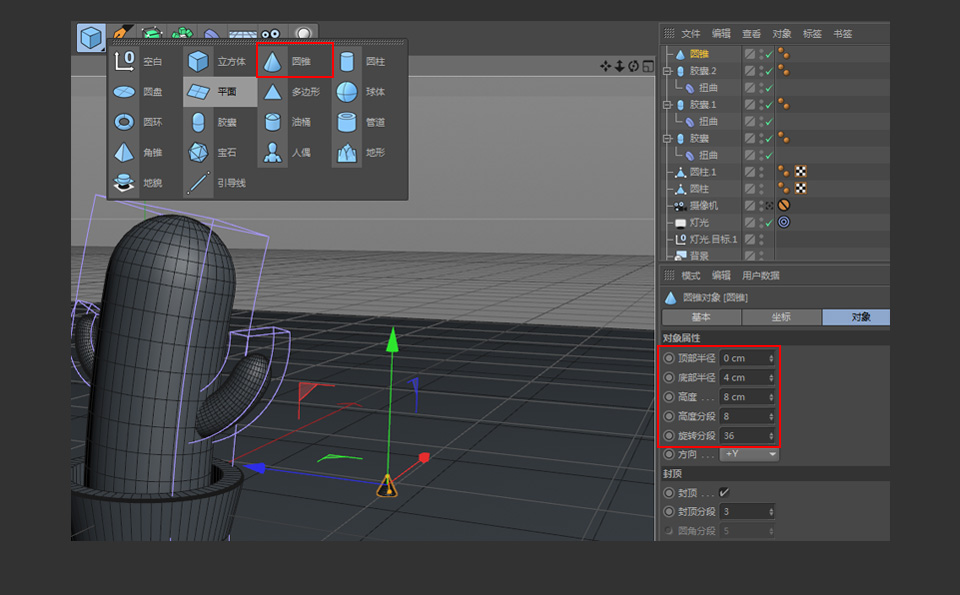Open the 方向 orientation dropdown

[x=748, y=454]
